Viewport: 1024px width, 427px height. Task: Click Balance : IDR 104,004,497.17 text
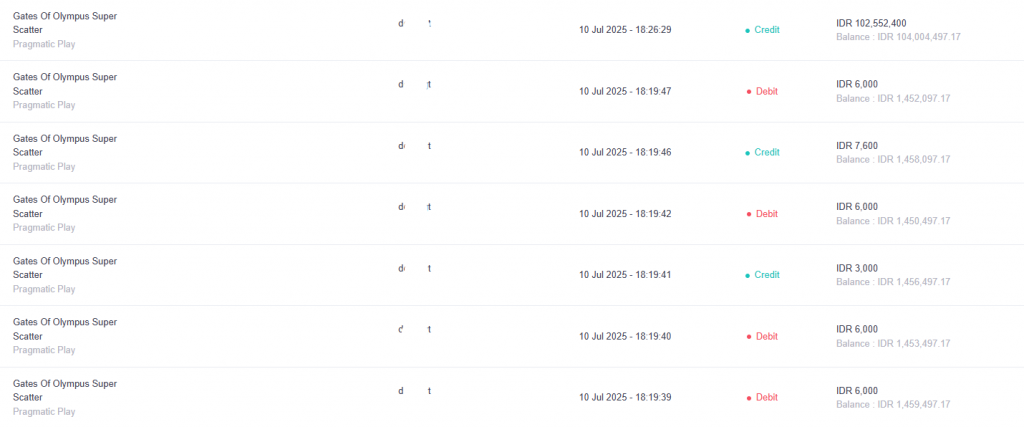pos(898,37)
